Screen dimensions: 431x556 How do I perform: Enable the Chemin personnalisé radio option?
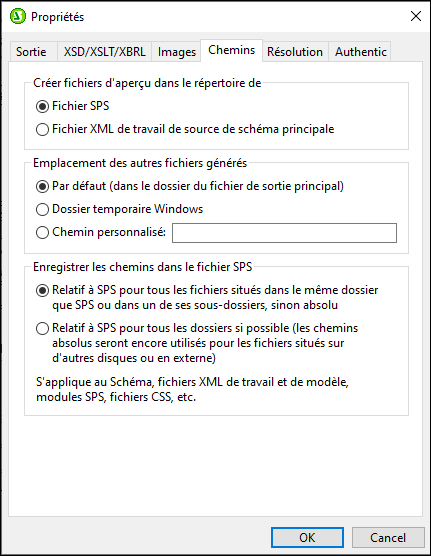point(42,232)
